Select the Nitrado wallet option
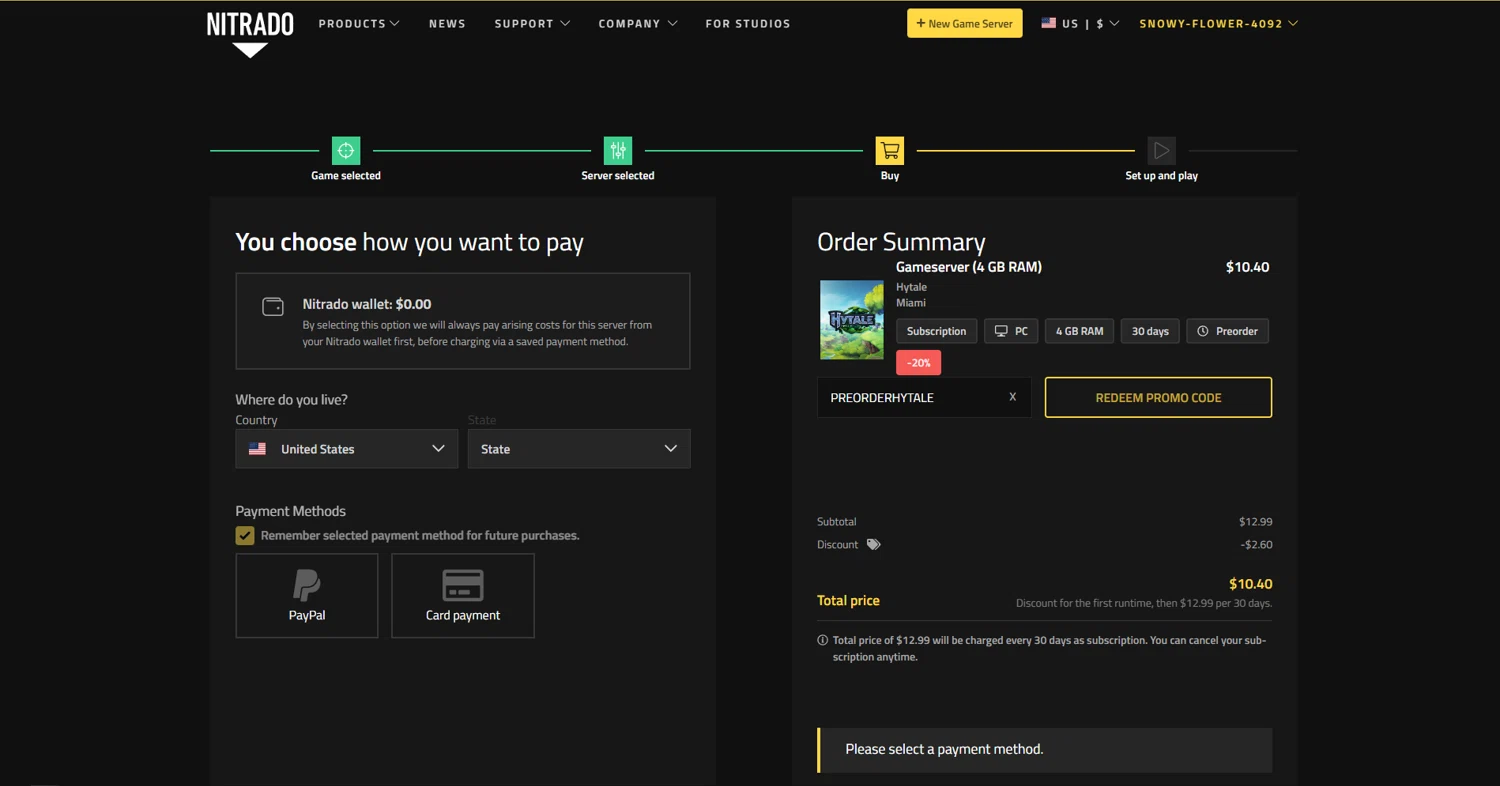This screenshot has height=786, width=1500. coord(463,321)
